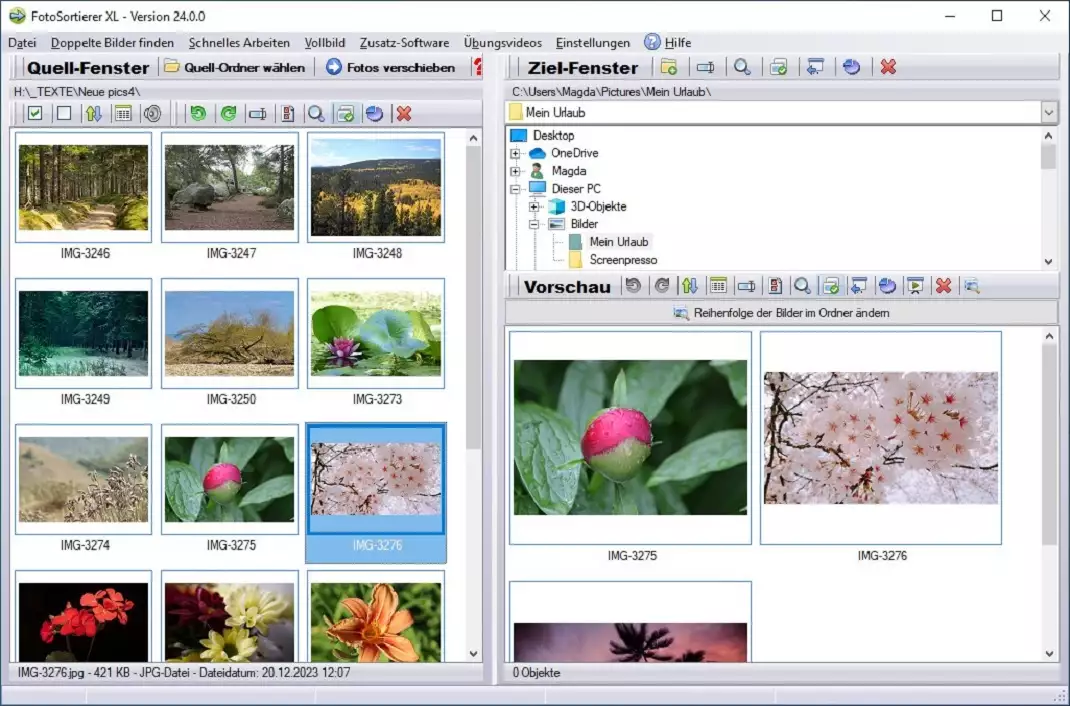Click the deselect-all empty box in source toolbar

64,113
